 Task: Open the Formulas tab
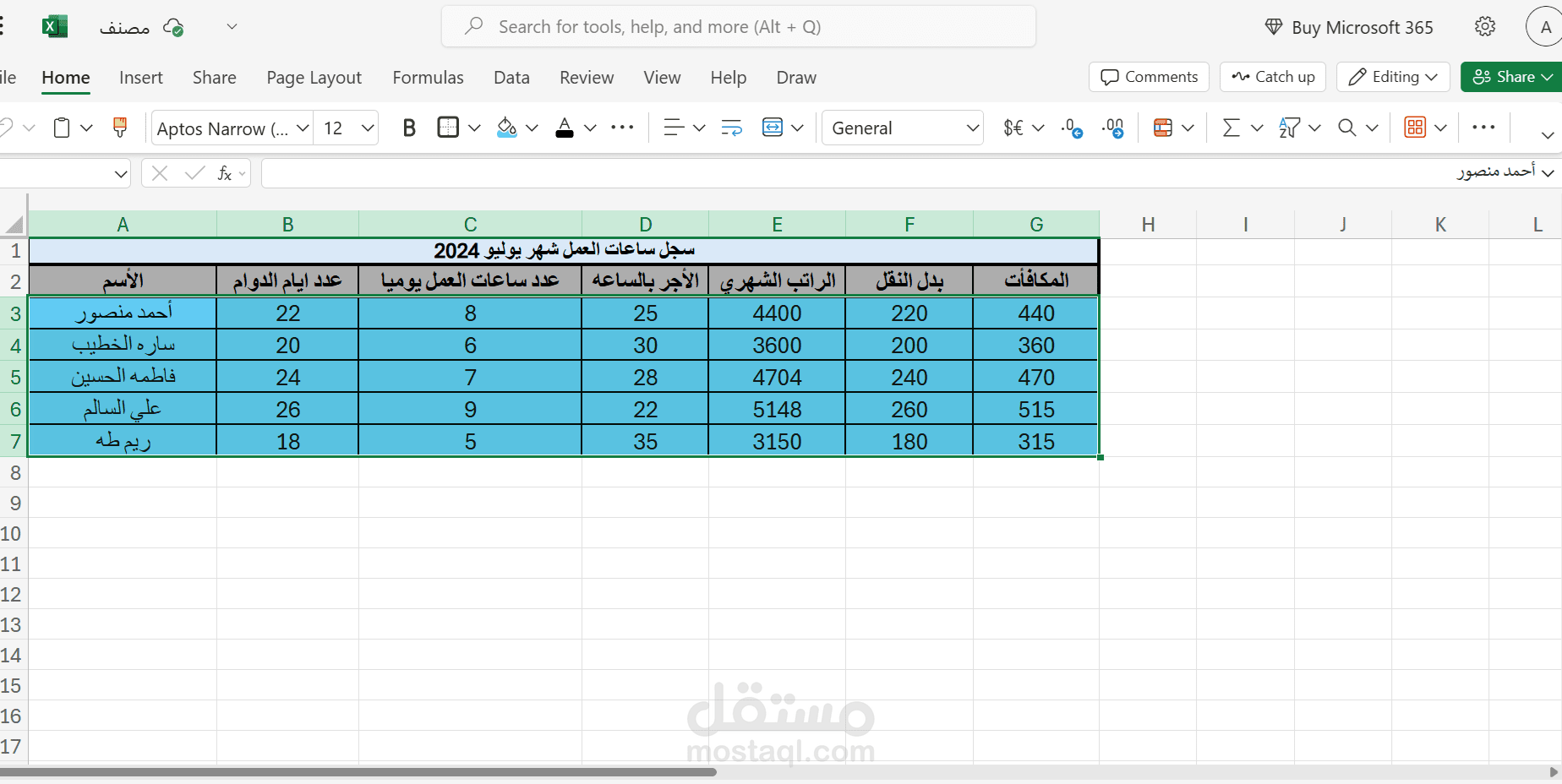tap(428, 78)
